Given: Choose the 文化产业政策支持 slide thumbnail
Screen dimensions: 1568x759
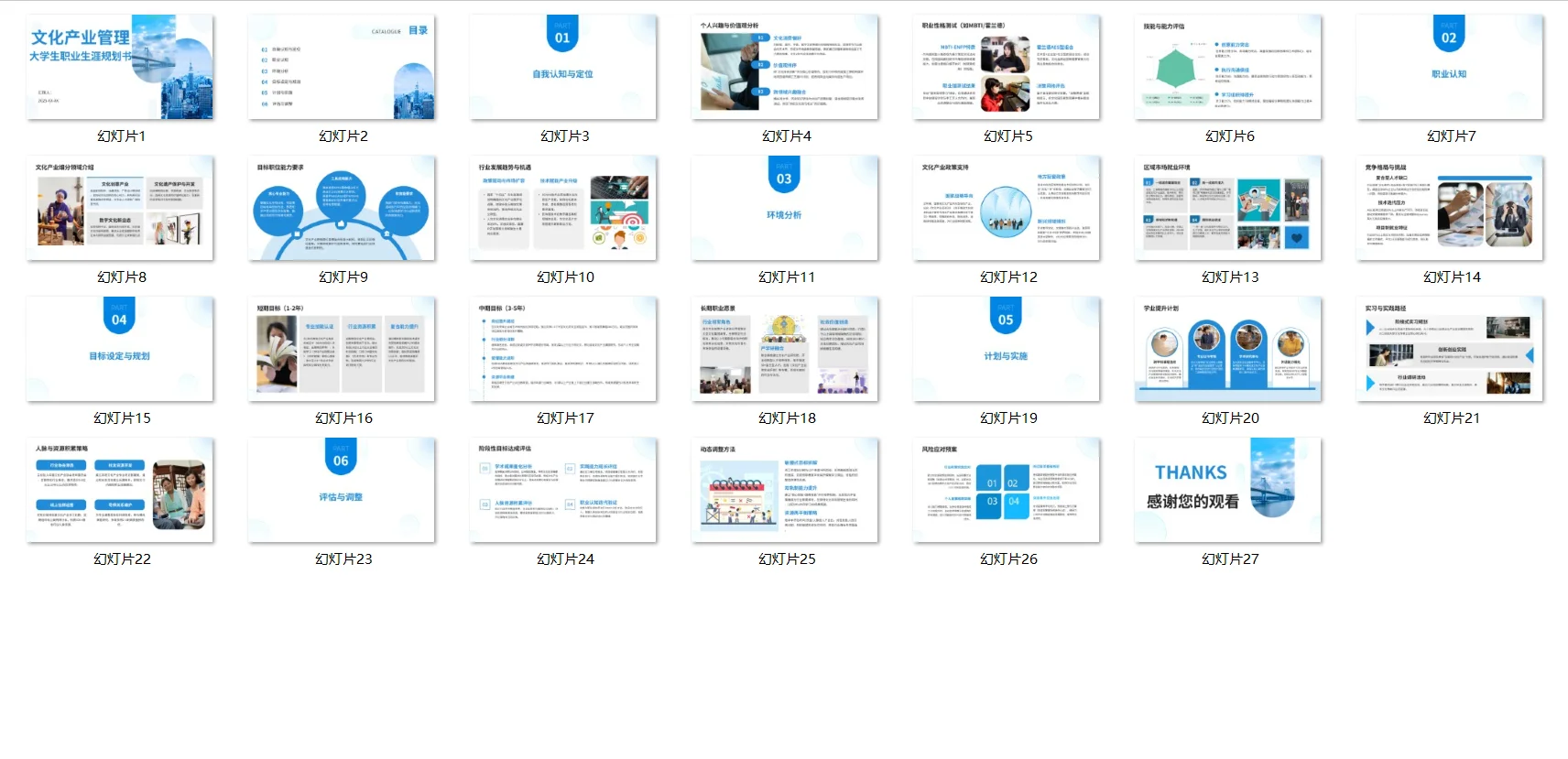Looking at the screenshot, I should point(1007,208).
